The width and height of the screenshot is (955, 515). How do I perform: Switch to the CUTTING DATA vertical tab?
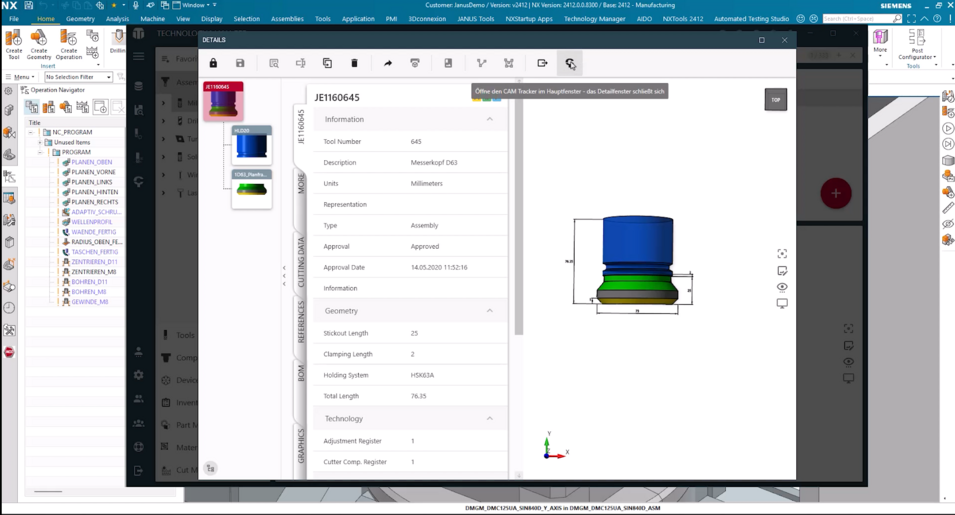coord(301,262)
